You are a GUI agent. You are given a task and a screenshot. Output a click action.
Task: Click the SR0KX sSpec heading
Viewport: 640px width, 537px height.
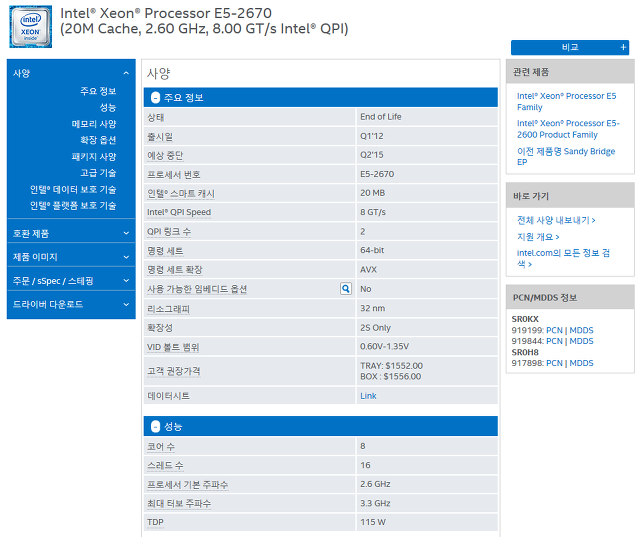[525, 319]
